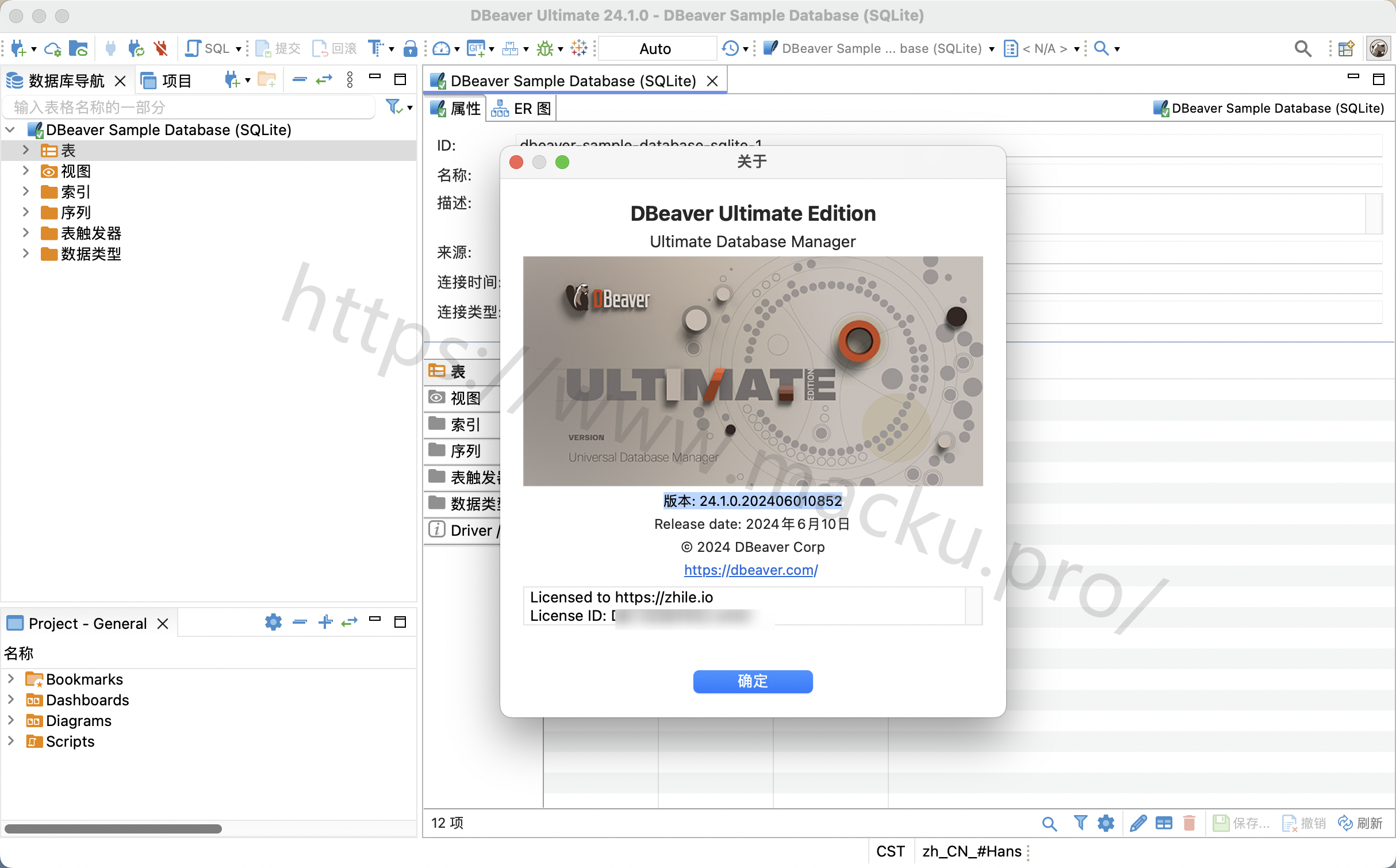Switch to the 属性 tab
Viewport: 1396px width, 868px height.
pos(455,109)
